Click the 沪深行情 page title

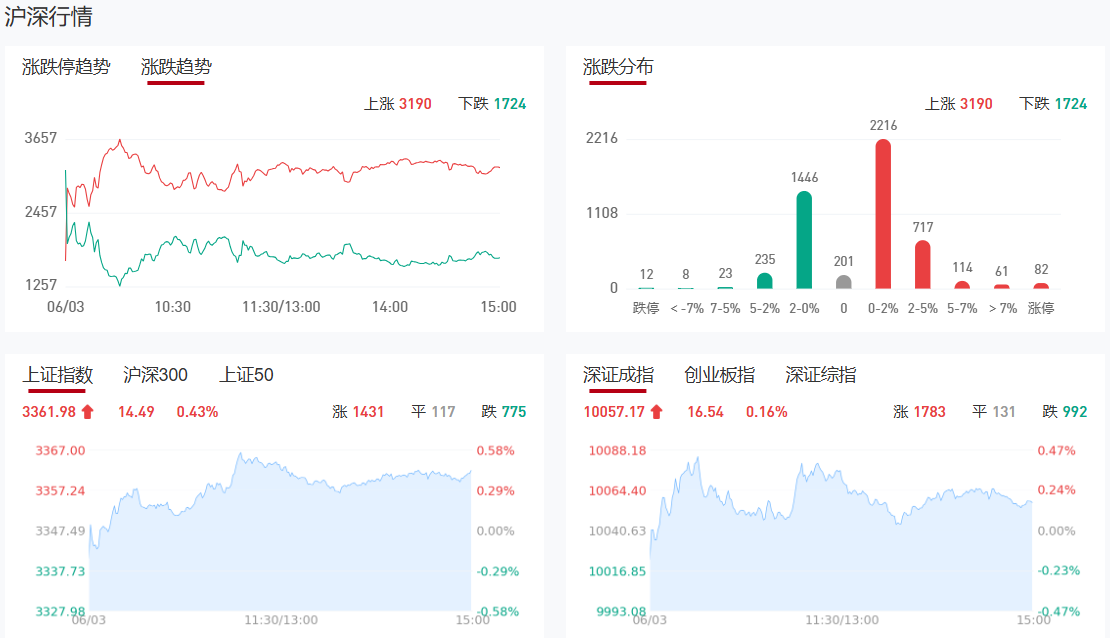pos(50,16)
